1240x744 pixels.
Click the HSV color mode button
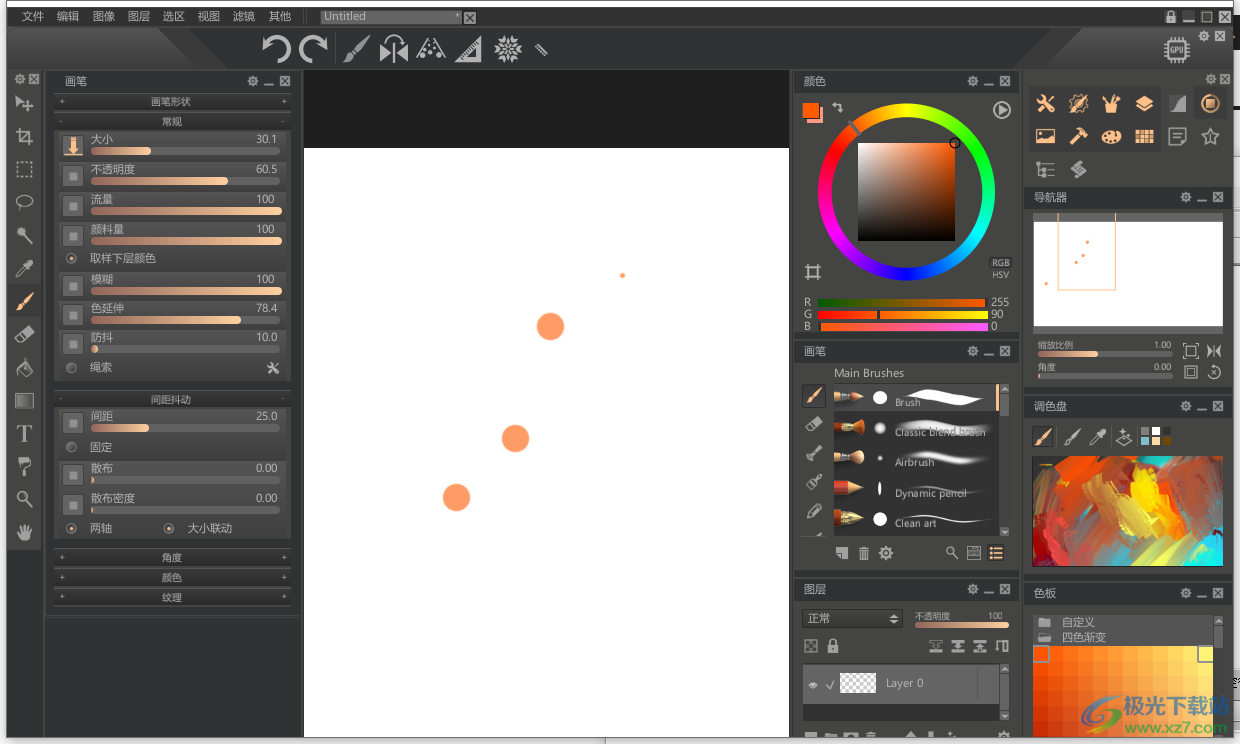pyautogui.click(x=1000, y=274)
